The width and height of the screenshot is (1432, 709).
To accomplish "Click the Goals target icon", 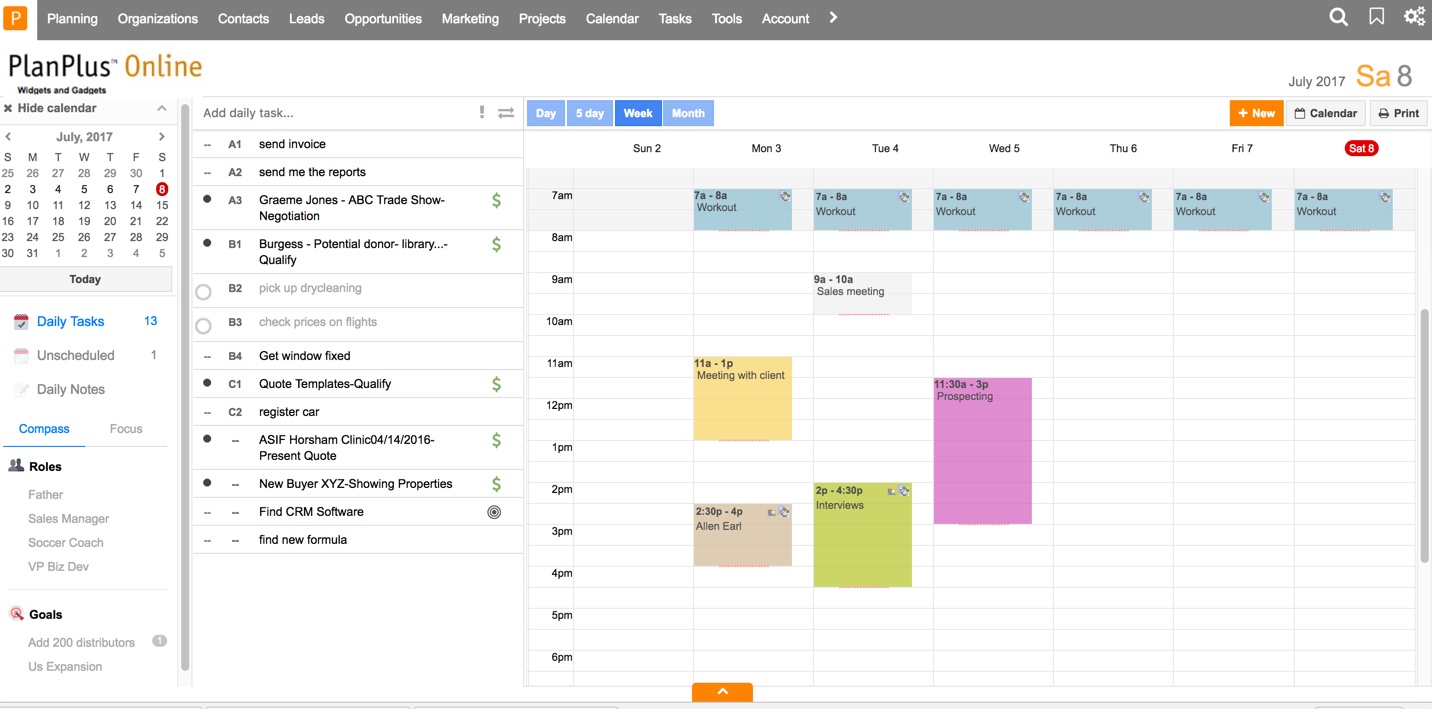I will click(x=16, y=614).
